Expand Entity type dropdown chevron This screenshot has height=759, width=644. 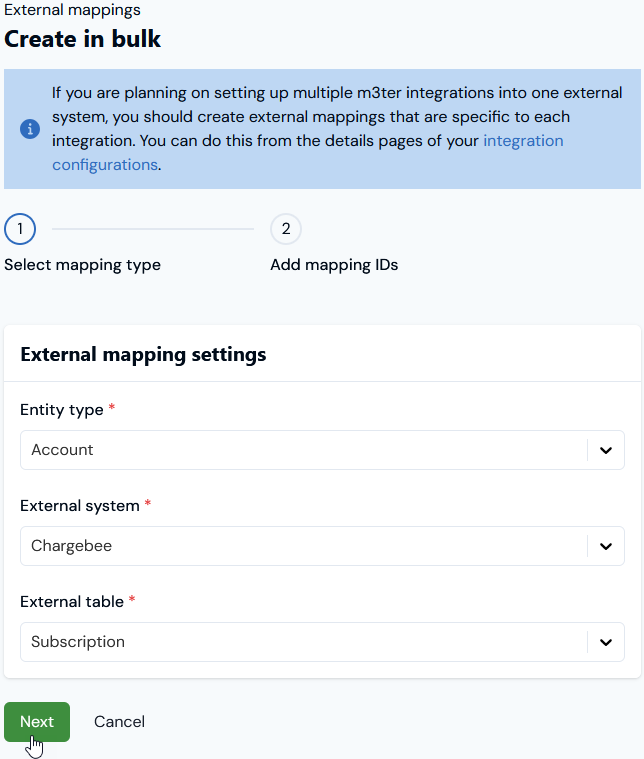pyautogui.click(x=606, y=450)
